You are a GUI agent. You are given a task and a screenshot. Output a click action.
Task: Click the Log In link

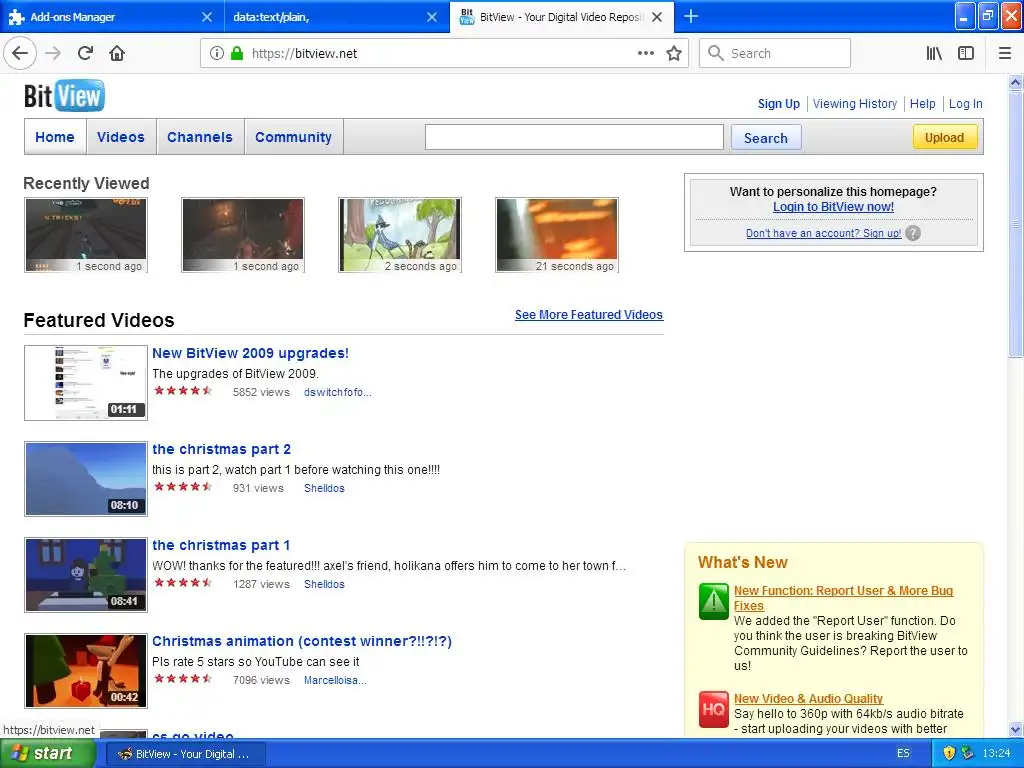[965, 104]
